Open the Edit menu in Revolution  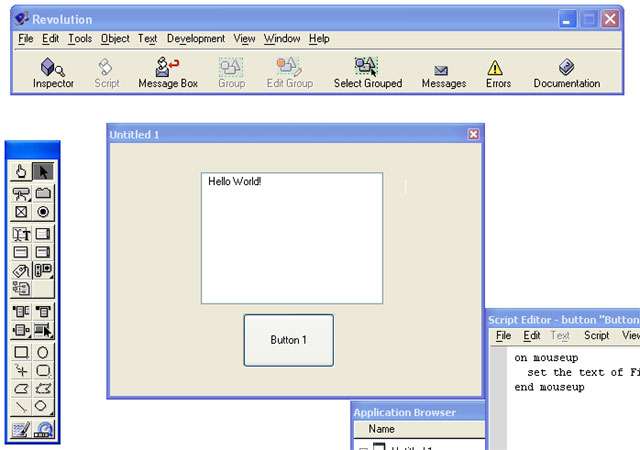(x=51, y=39)
